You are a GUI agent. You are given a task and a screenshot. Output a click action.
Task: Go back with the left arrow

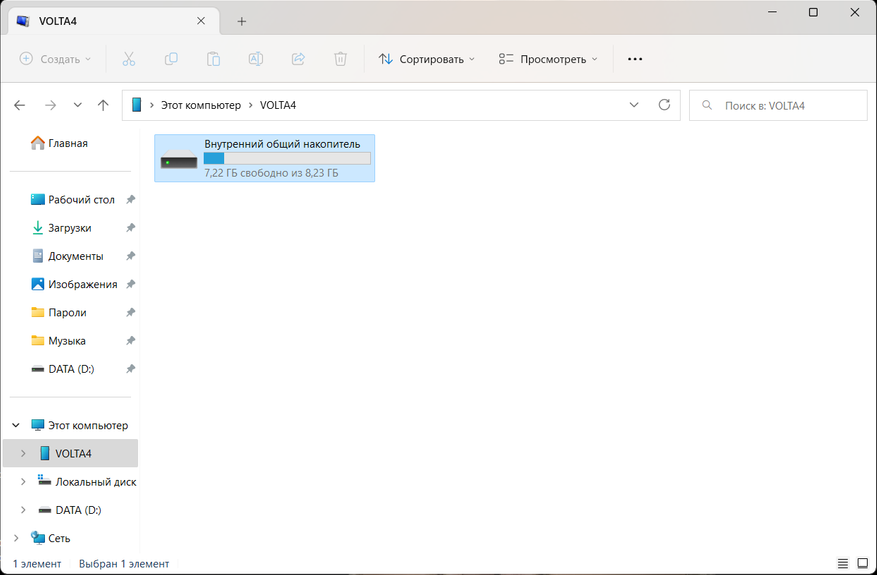[20, 105]
